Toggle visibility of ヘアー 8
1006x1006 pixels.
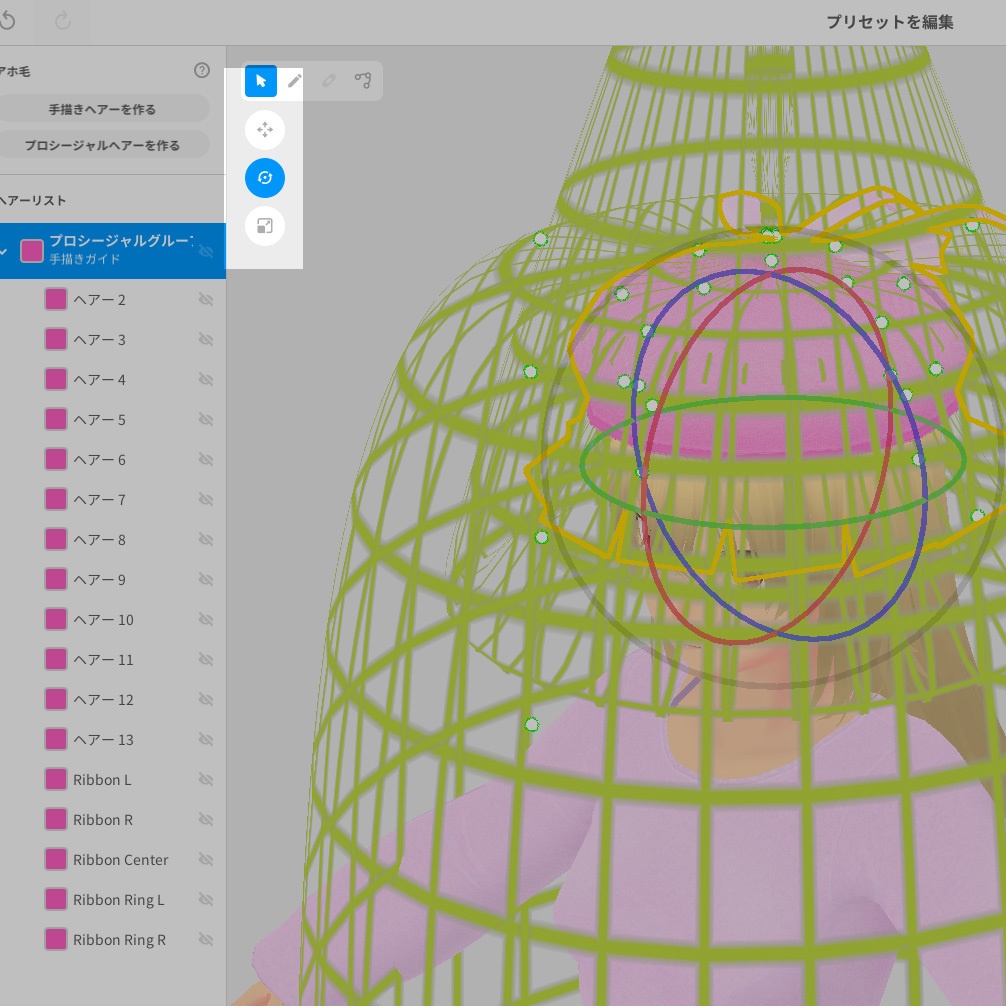coord(205,539)
